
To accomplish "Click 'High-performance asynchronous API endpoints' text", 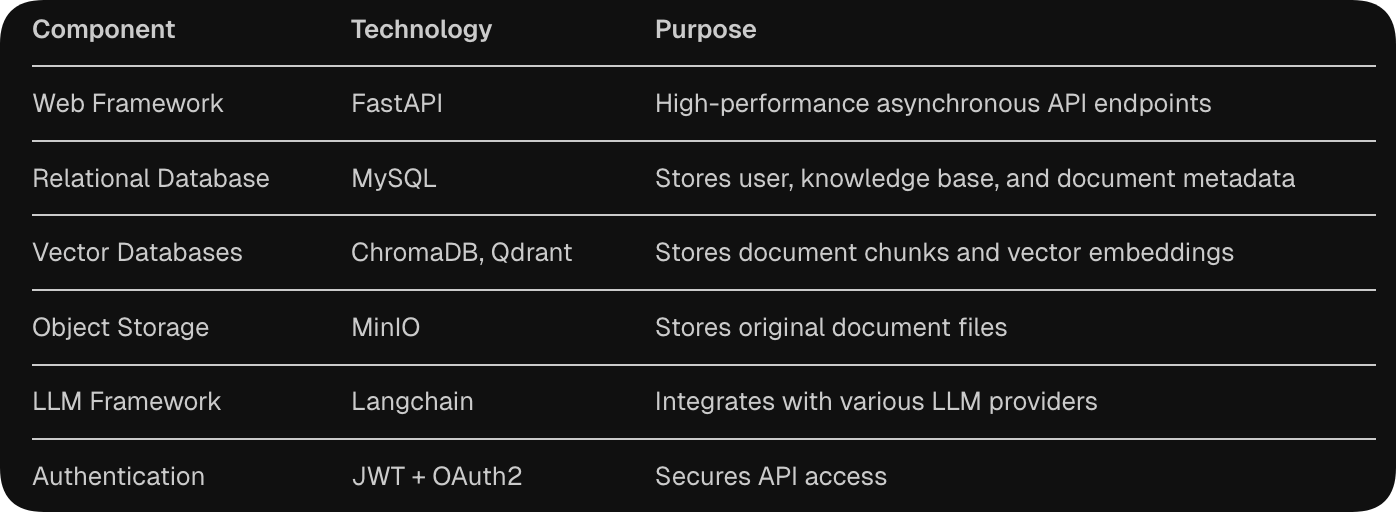I will (933, 103).
